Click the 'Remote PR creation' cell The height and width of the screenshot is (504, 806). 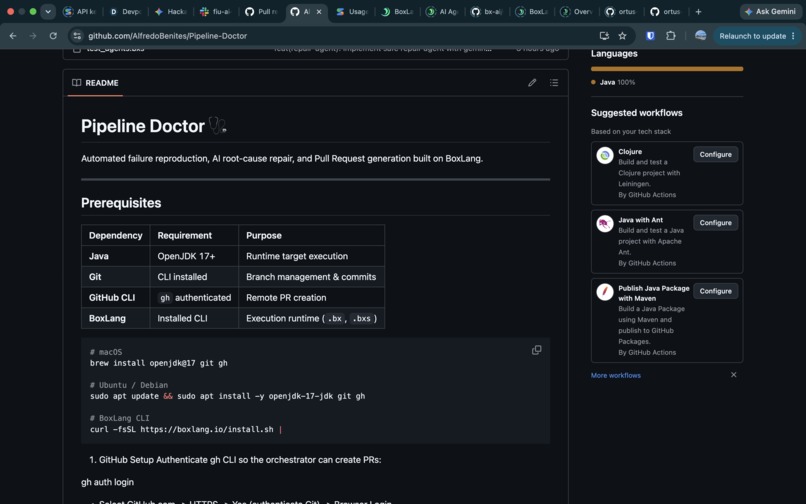[311, 298]
